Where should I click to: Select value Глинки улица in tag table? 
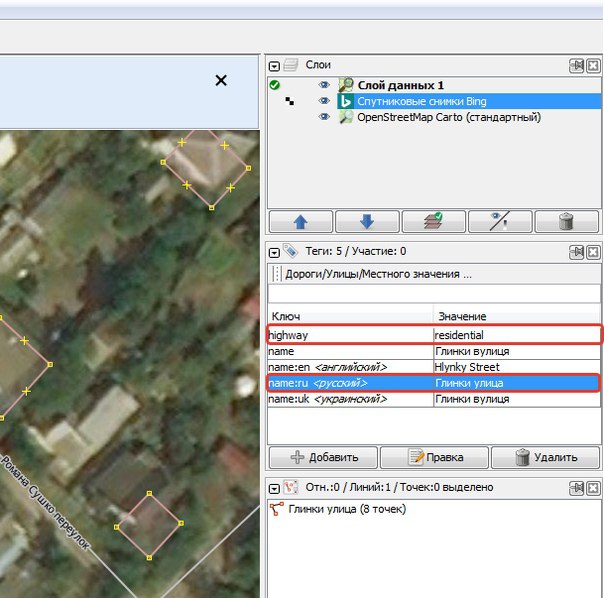517,383
